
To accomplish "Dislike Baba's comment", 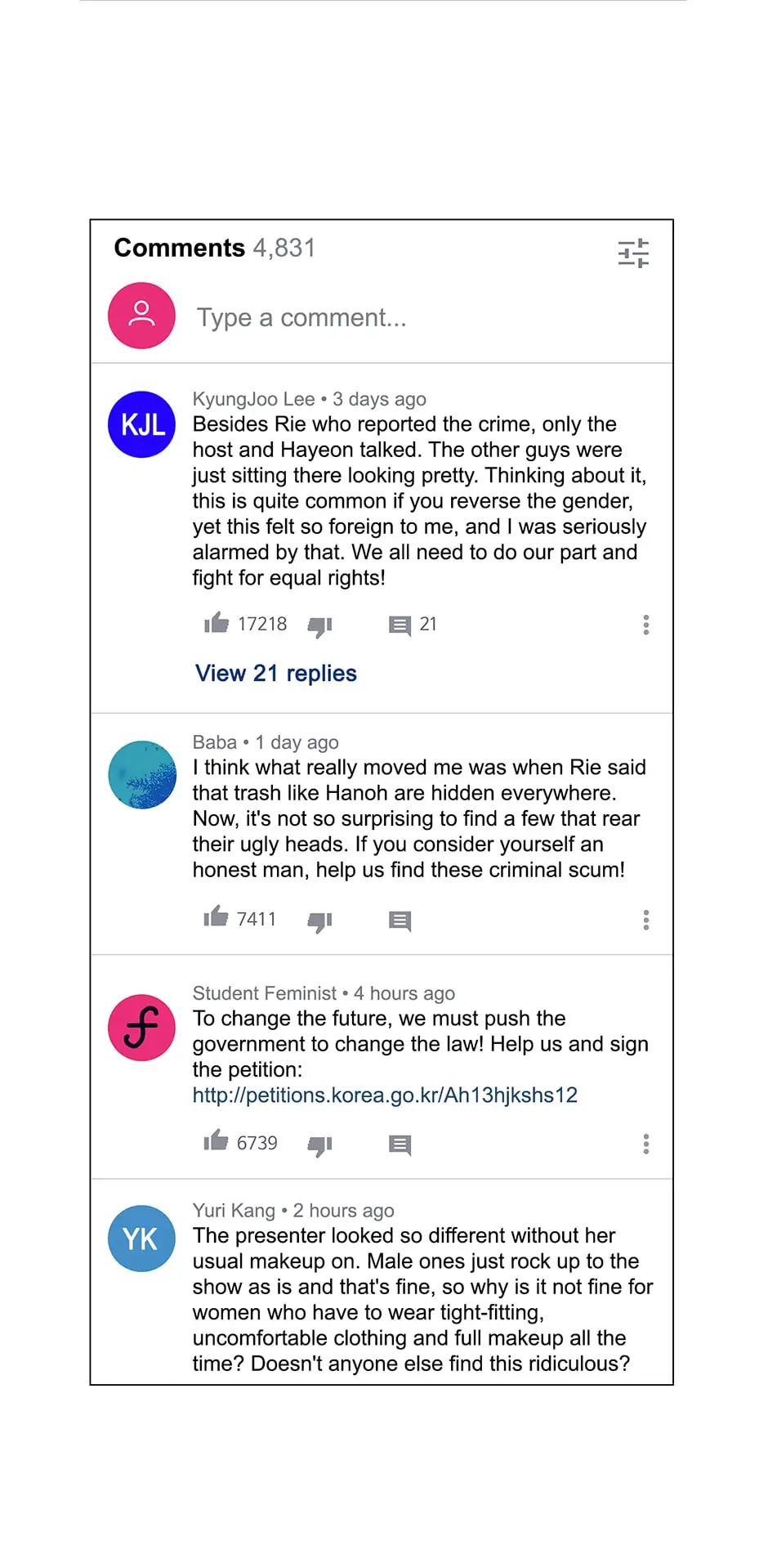I will tap(319, 922).
